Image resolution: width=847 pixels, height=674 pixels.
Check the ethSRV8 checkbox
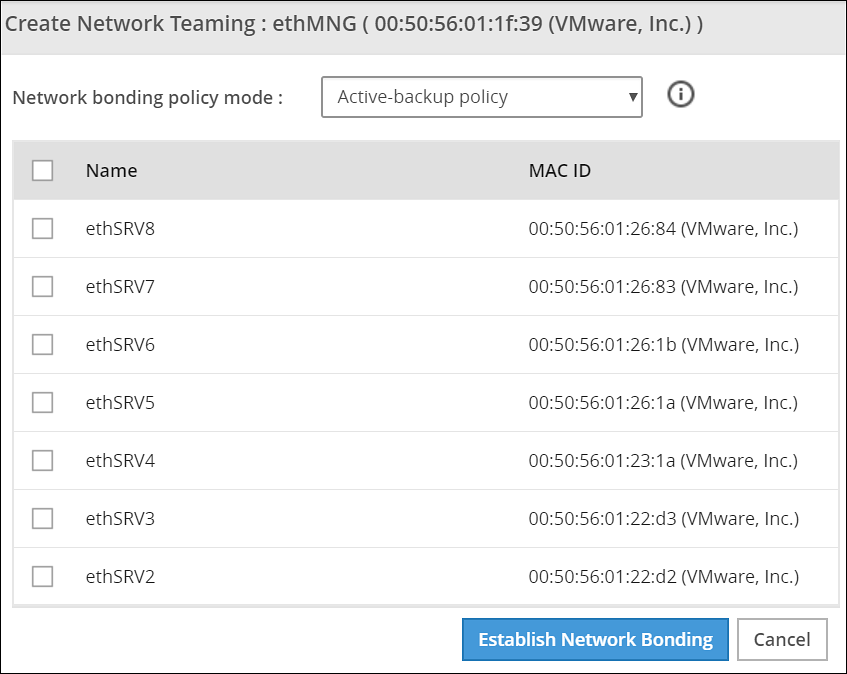(x=42, y=229)
